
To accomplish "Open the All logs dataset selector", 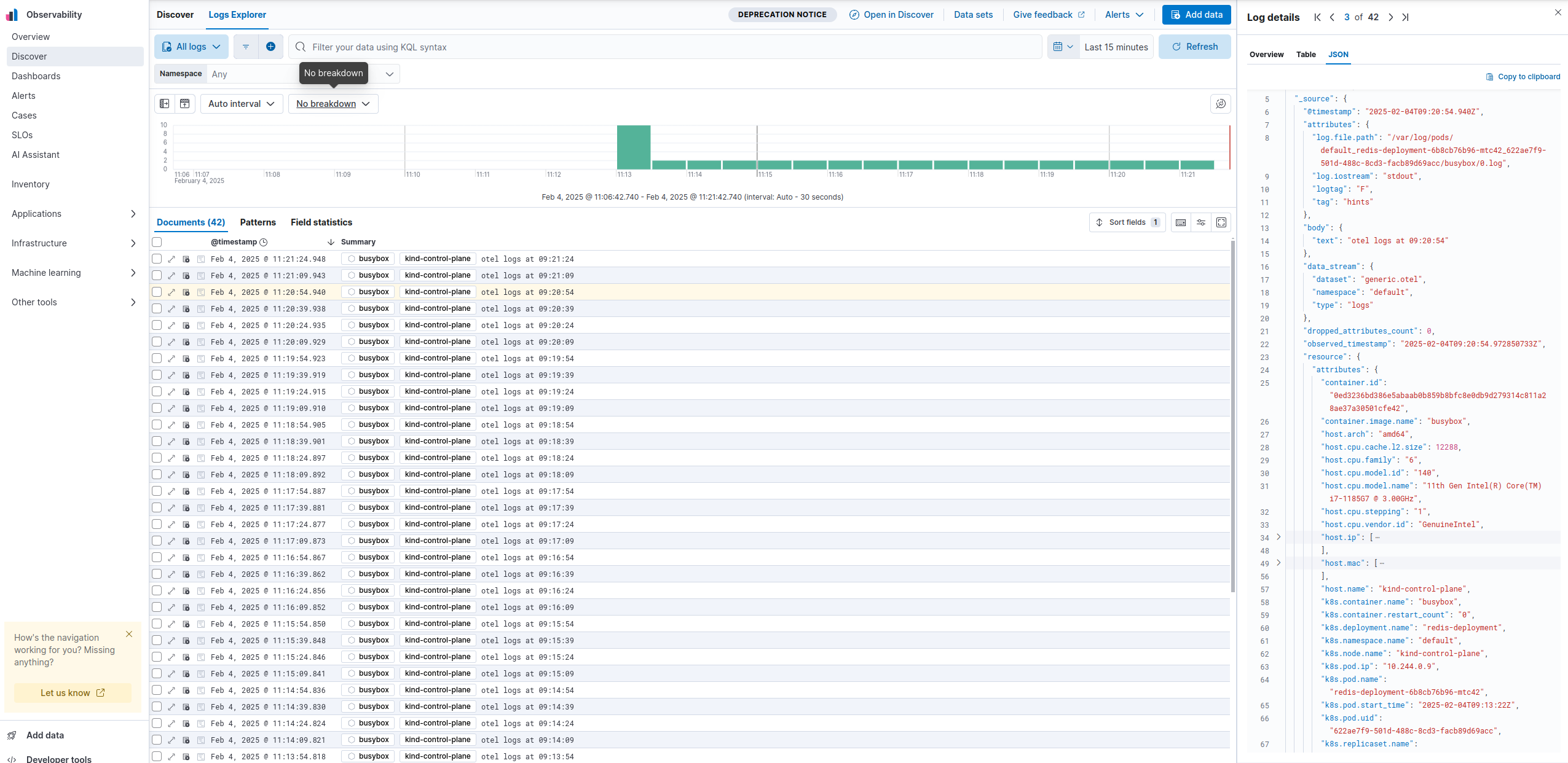I will [191, 47].
